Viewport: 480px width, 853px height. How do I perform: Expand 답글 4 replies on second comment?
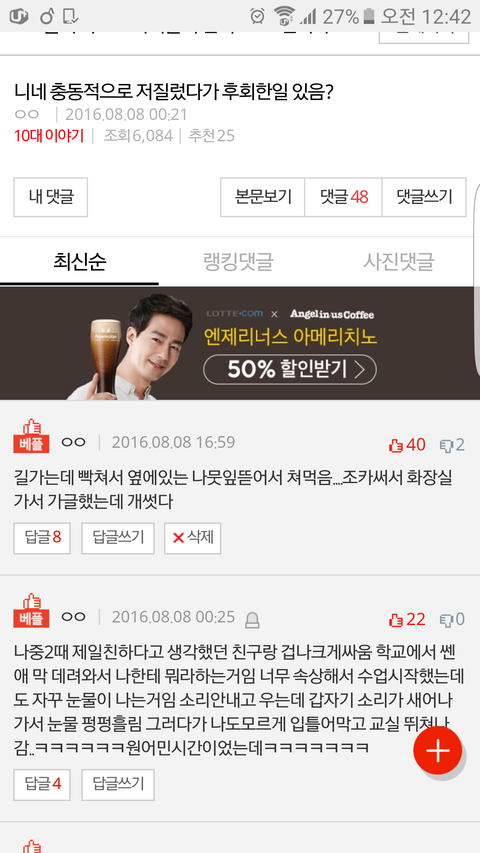pyautogui.click(x=42, y=784)
